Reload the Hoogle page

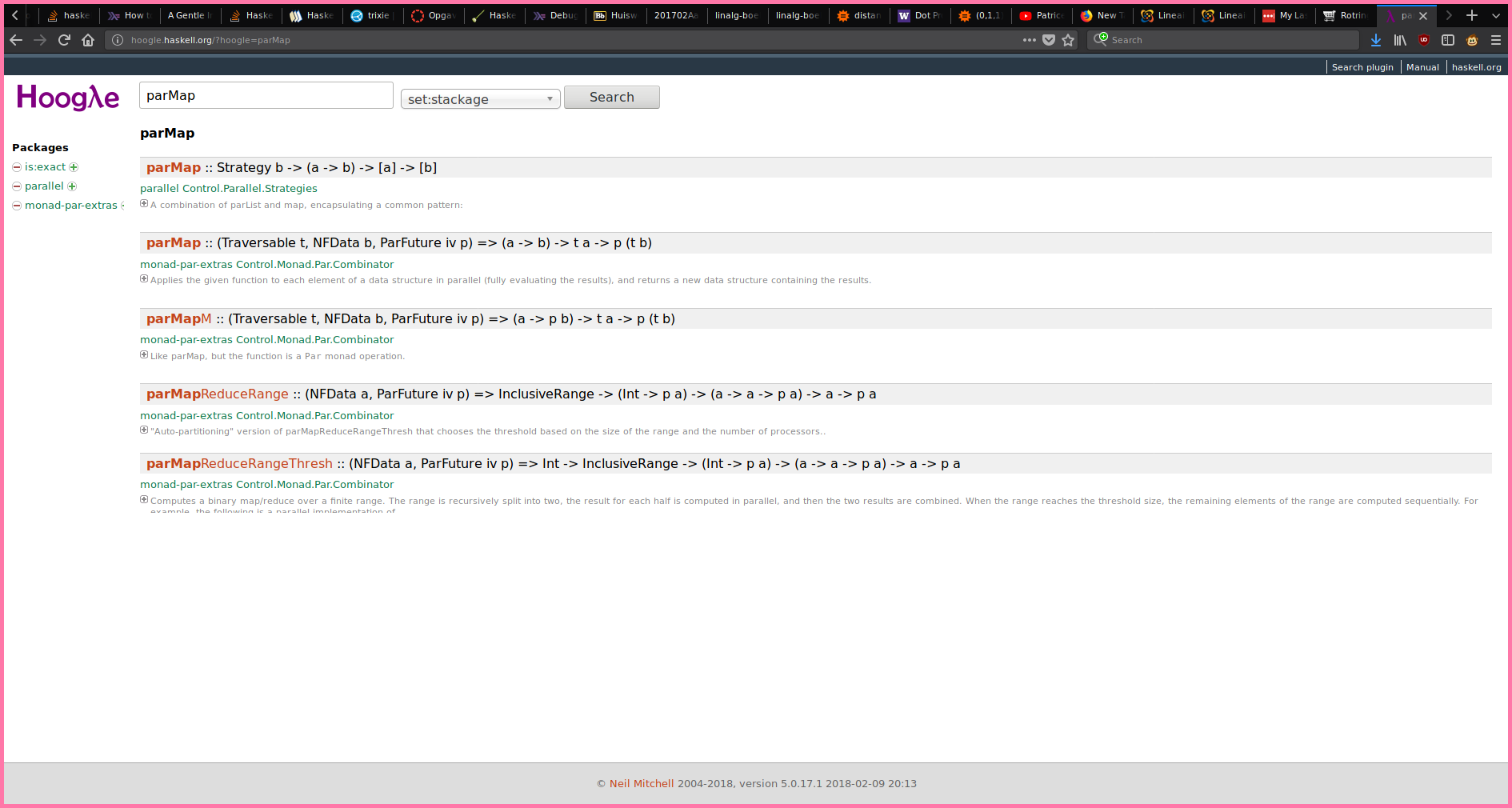pyautogui.click(x=64, y=40)
